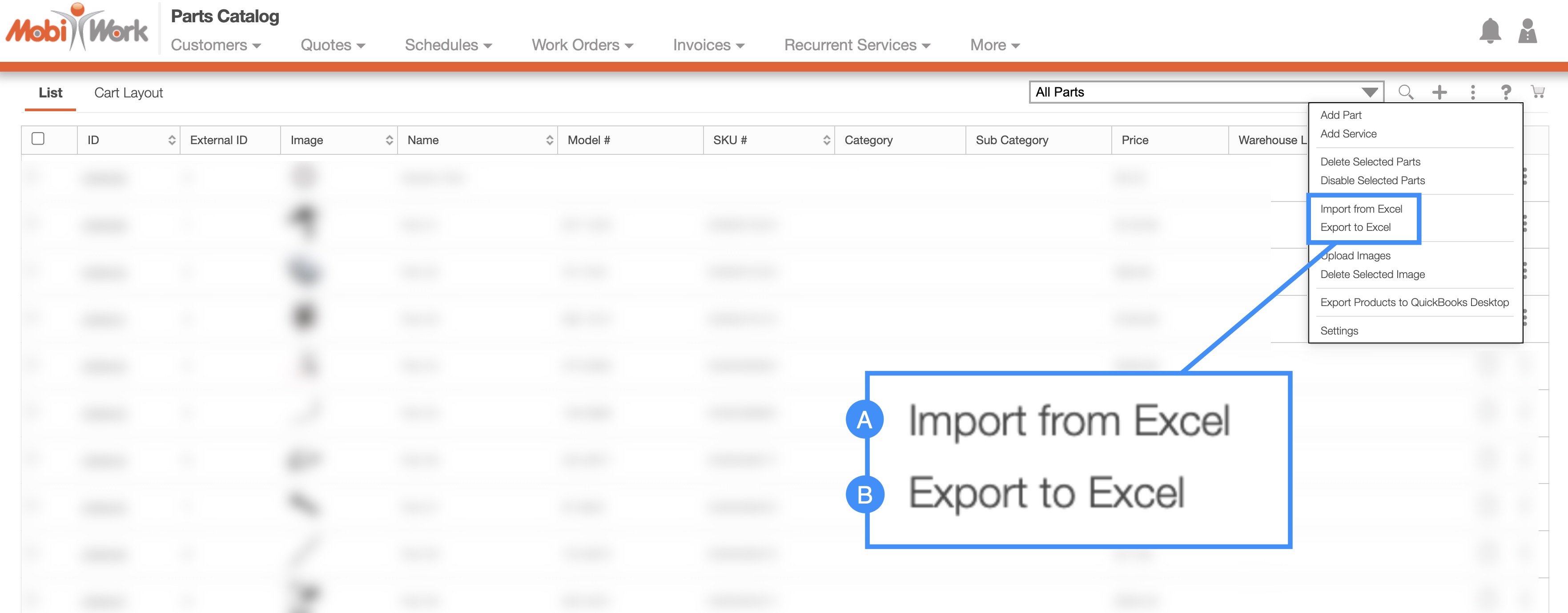Click the plus icon to add part

click(1439, 92)
